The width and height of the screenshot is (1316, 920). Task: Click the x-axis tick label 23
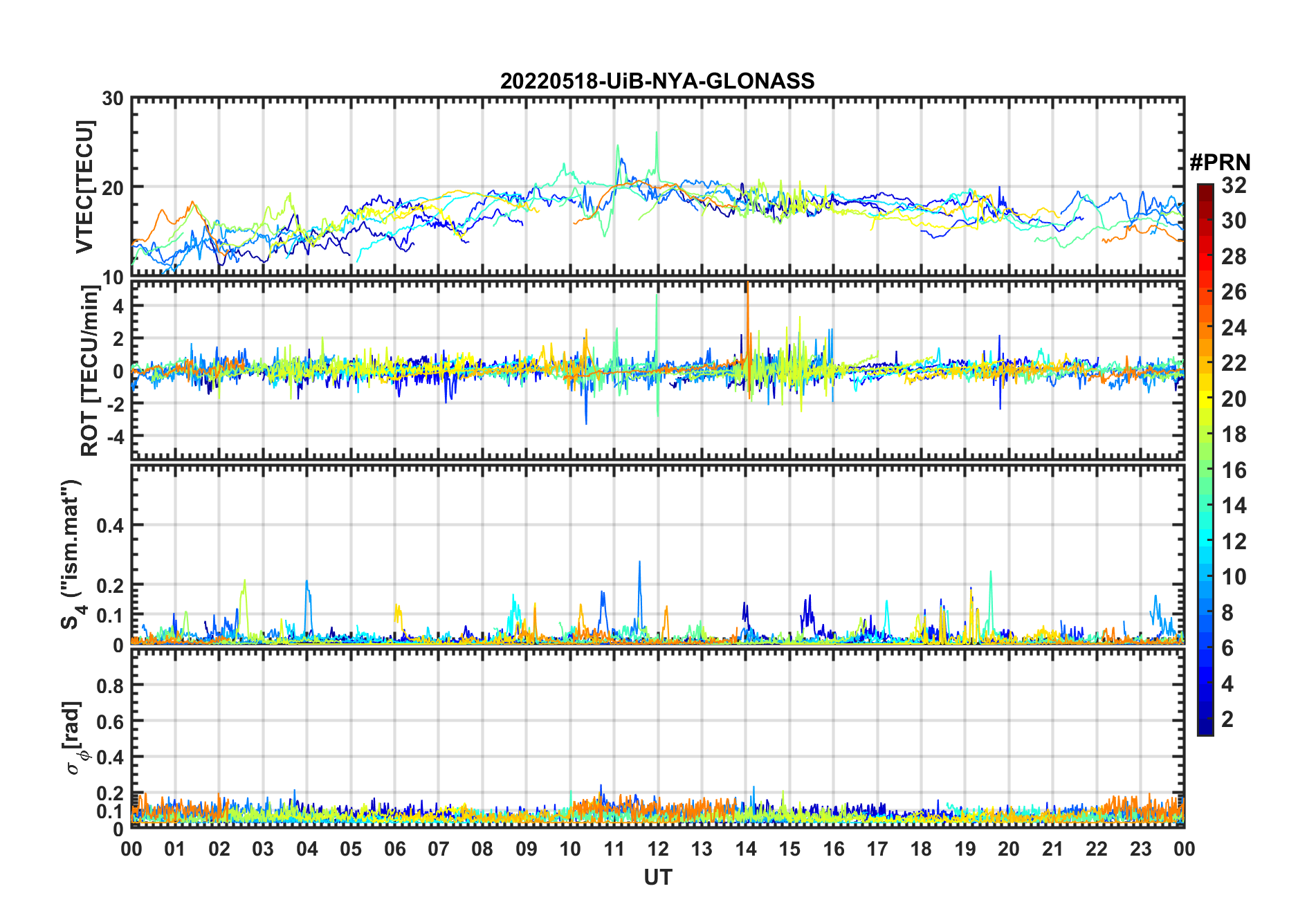1140,849
